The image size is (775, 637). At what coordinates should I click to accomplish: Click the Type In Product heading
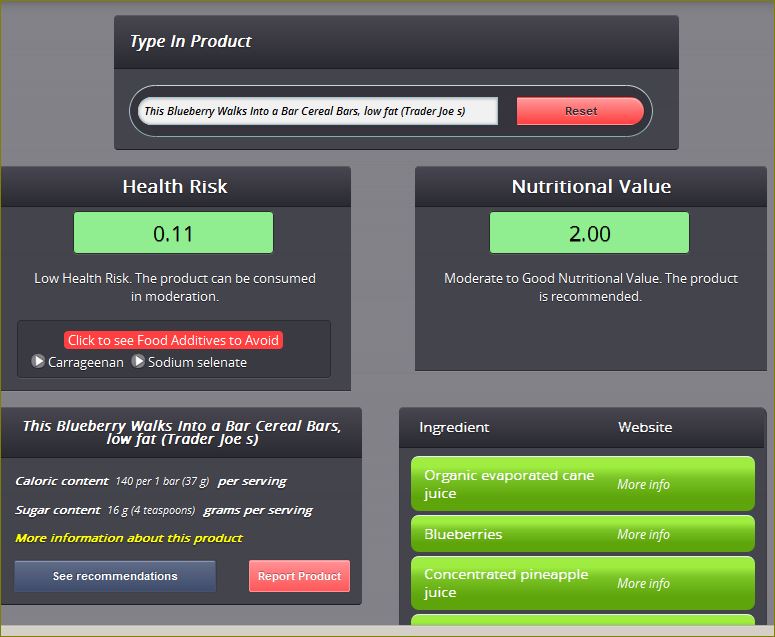191,41
